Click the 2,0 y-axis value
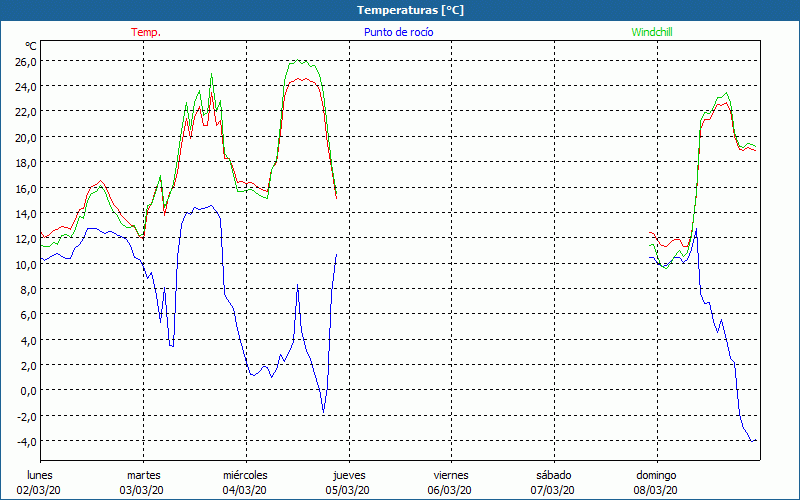Viewport: 800px width, 500px height. click(x=29, y=366)
